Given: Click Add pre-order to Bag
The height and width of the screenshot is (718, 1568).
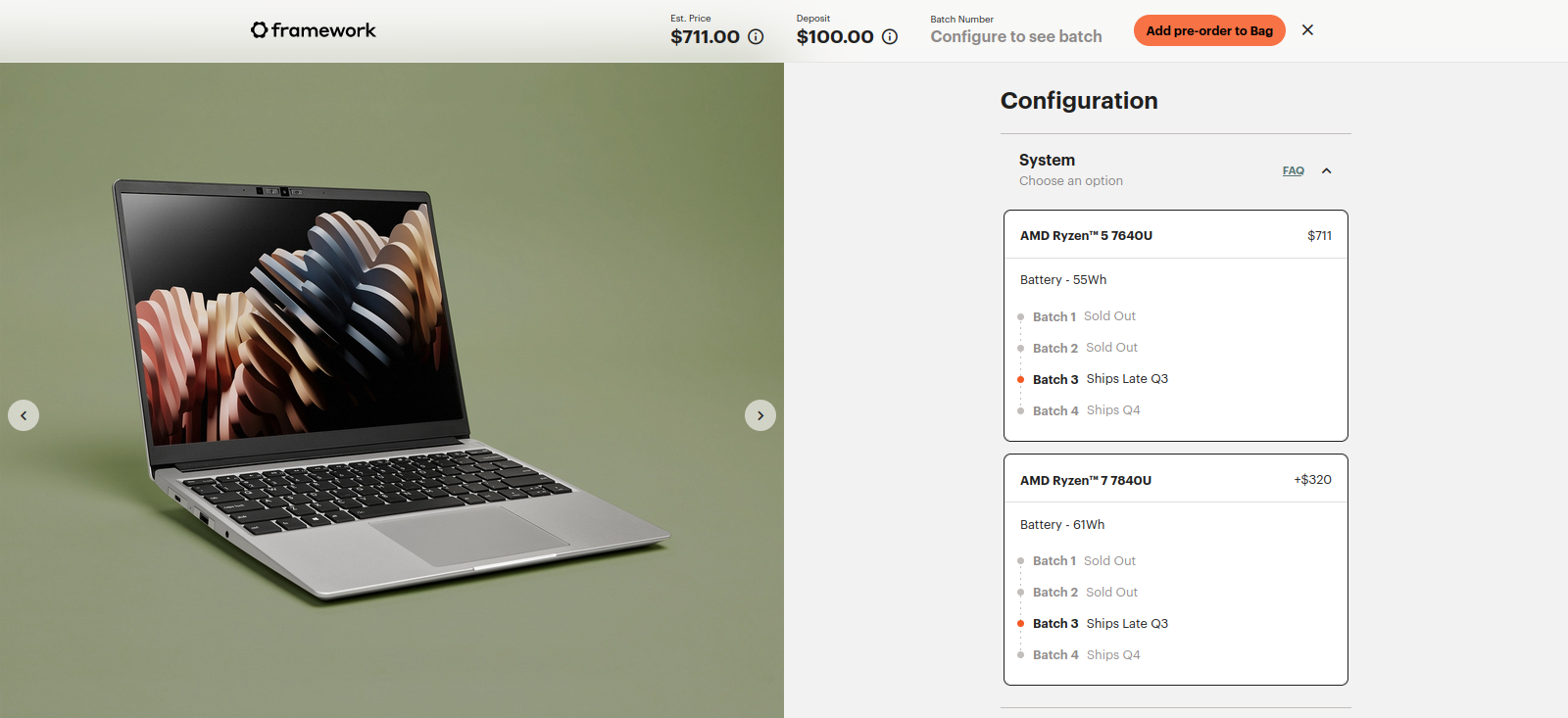Looking at the screenshot, I should (x=1209, y=30).
